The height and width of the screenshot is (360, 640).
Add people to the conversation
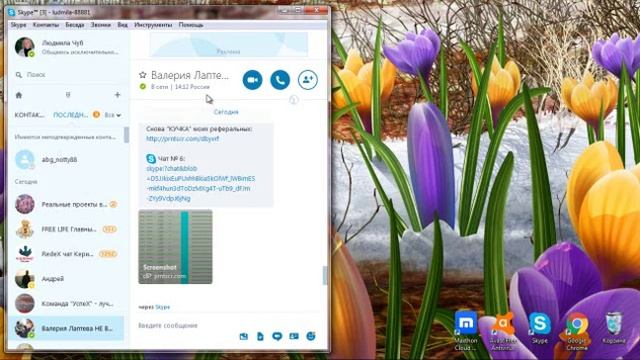pyautogui.click(x=308, y=80)
